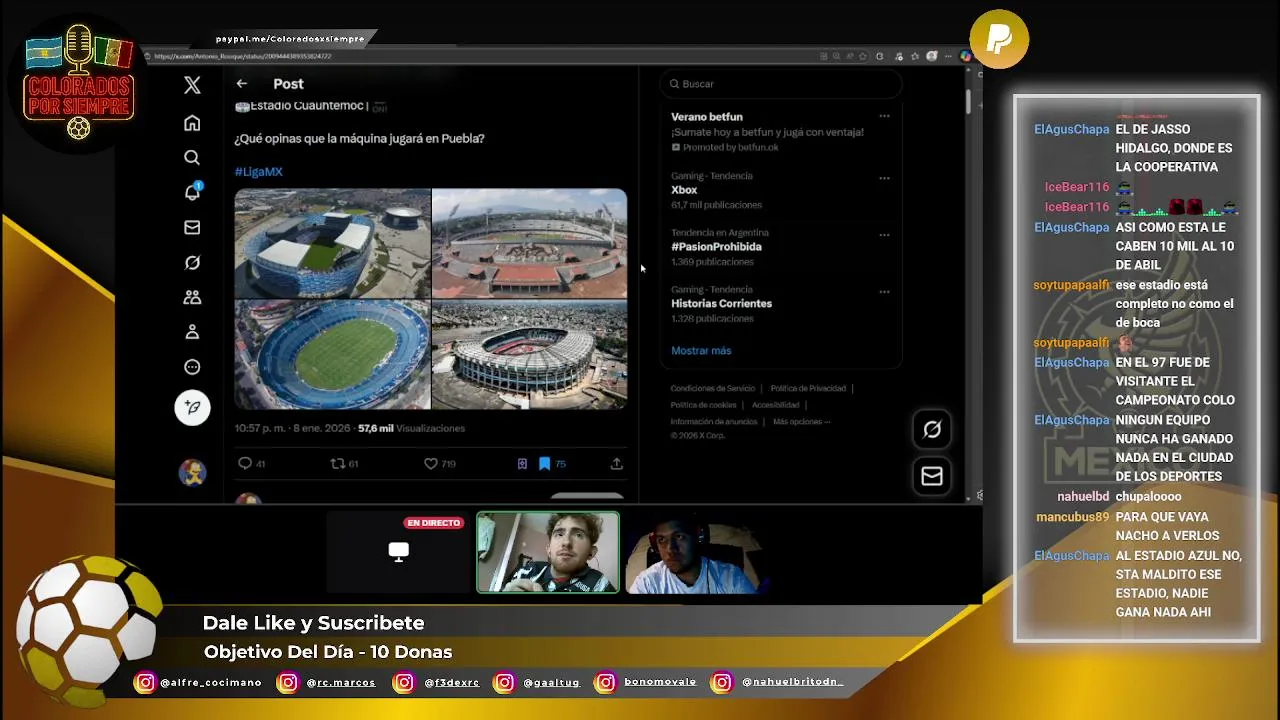Open three-dot menu for Xbox trend

point(884,178)
